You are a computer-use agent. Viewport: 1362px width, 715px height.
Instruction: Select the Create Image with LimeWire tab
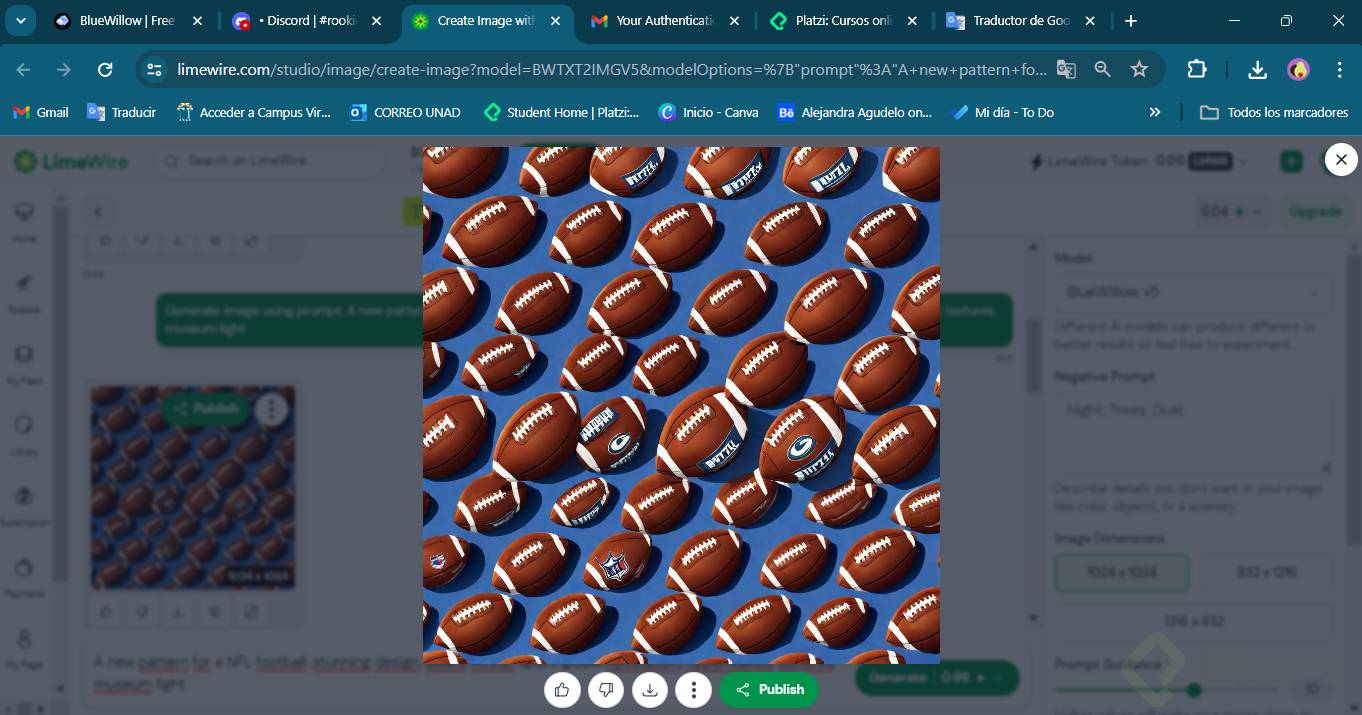[487, 20]
